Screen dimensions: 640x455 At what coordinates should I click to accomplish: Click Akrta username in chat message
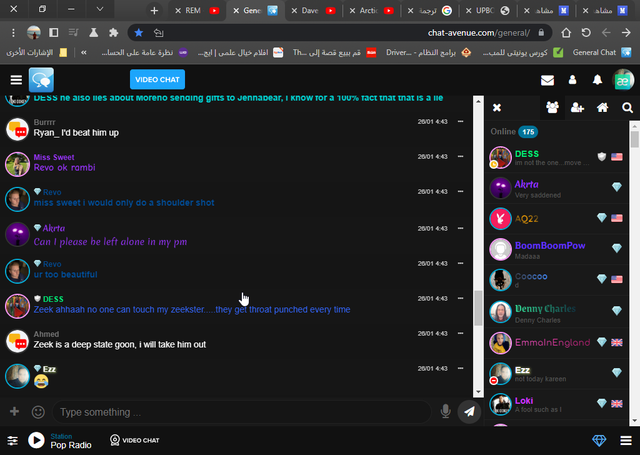pyautogui.click(x=54, y=228)
